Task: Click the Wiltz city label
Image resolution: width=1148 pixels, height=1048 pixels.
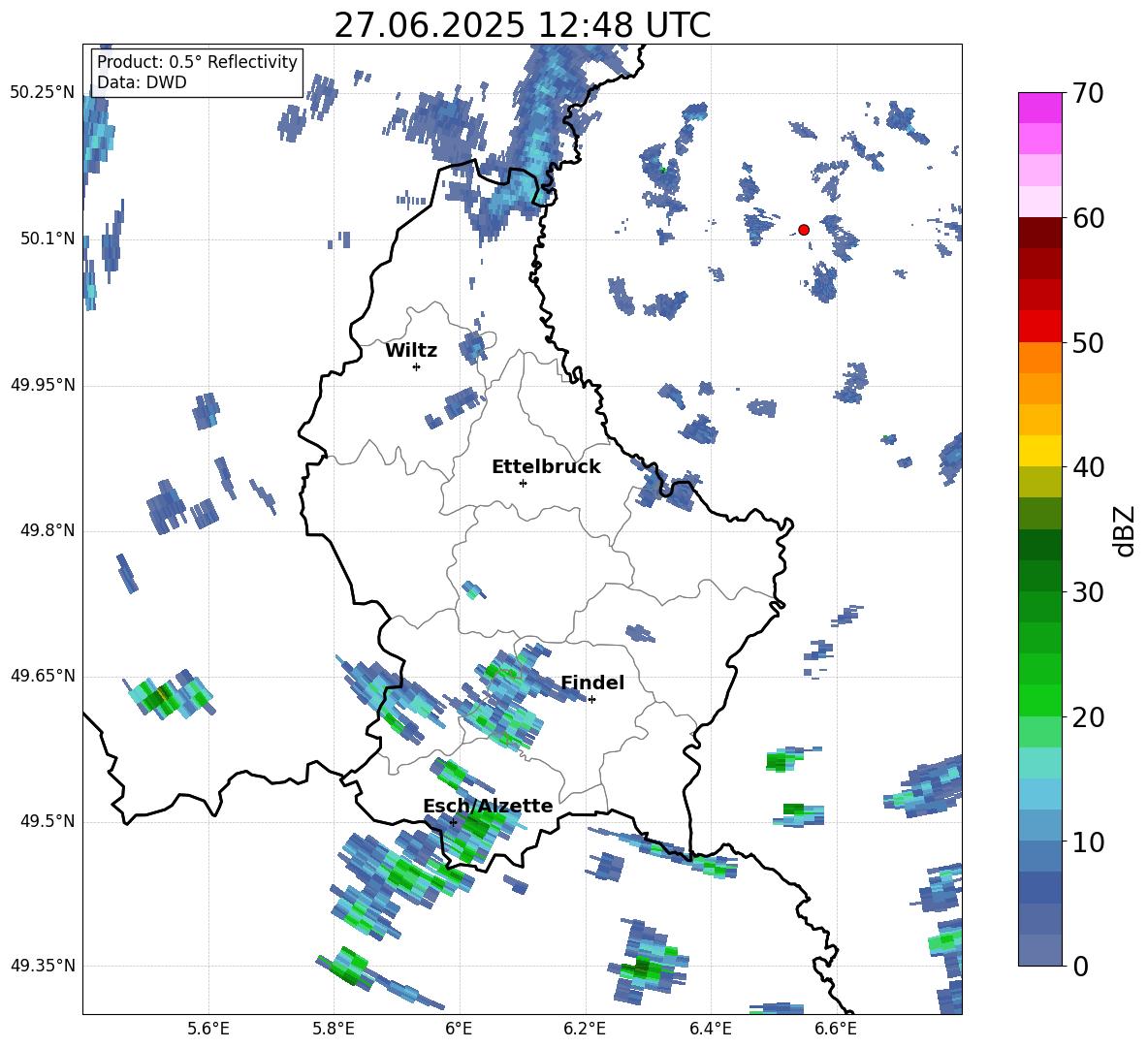Action: (411, 351)
